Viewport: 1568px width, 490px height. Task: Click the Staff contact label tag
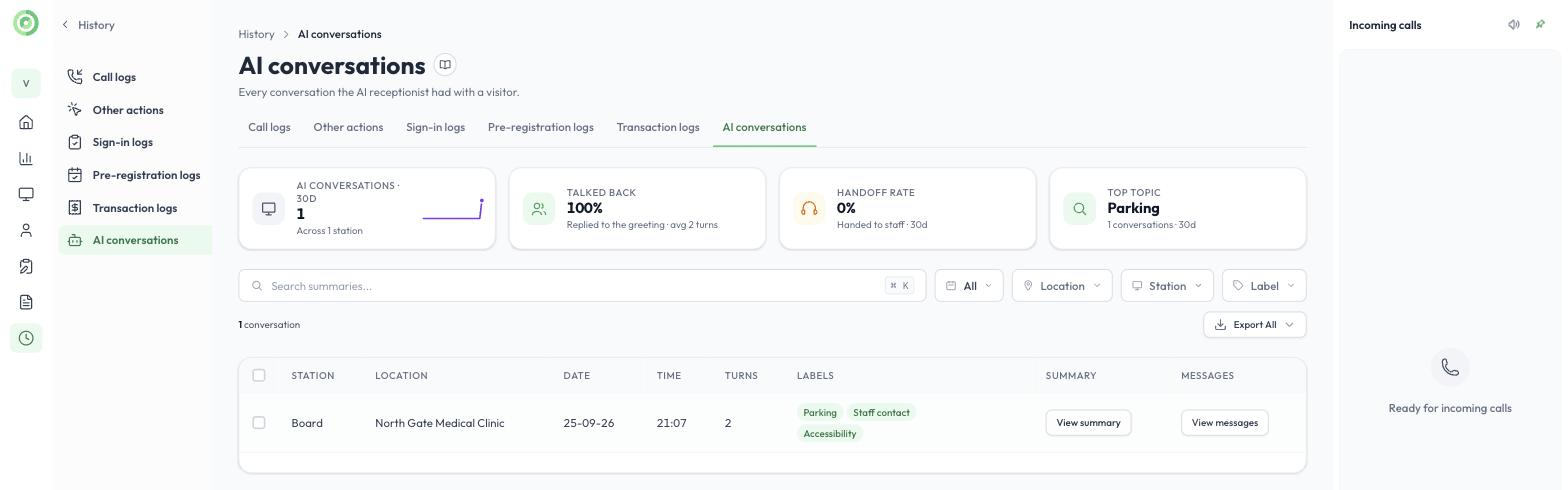[x=881, y=412]
